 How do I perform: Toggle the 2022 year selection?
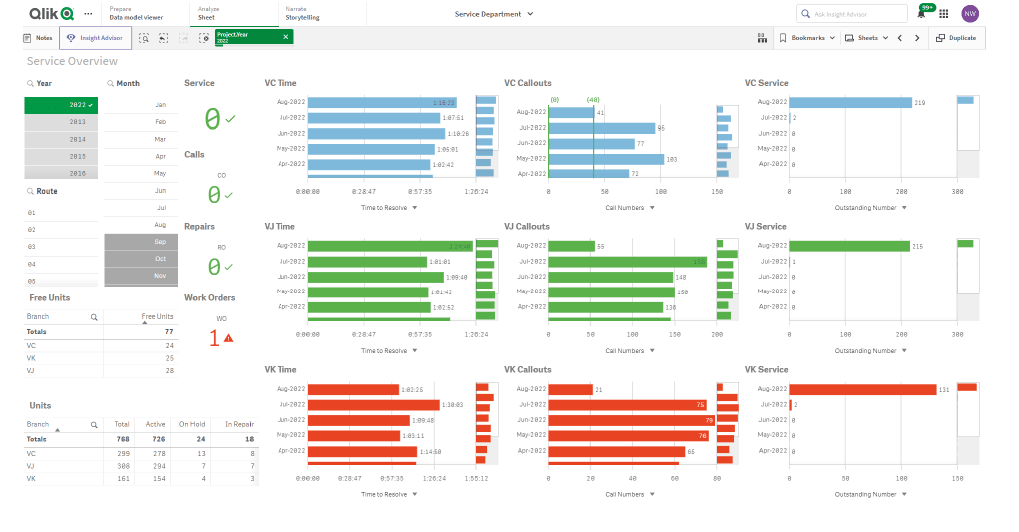point(77,105)
